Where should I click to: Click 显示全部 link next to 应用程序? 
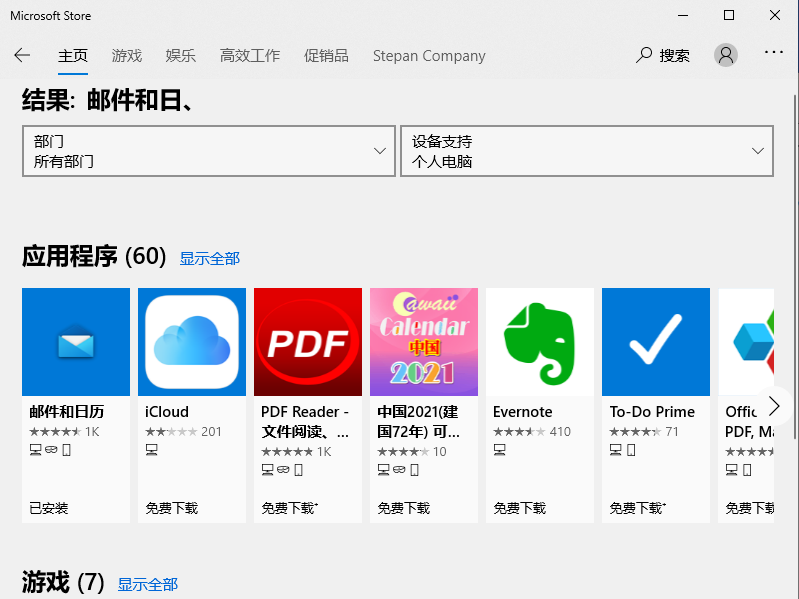[x=210, y=258]
